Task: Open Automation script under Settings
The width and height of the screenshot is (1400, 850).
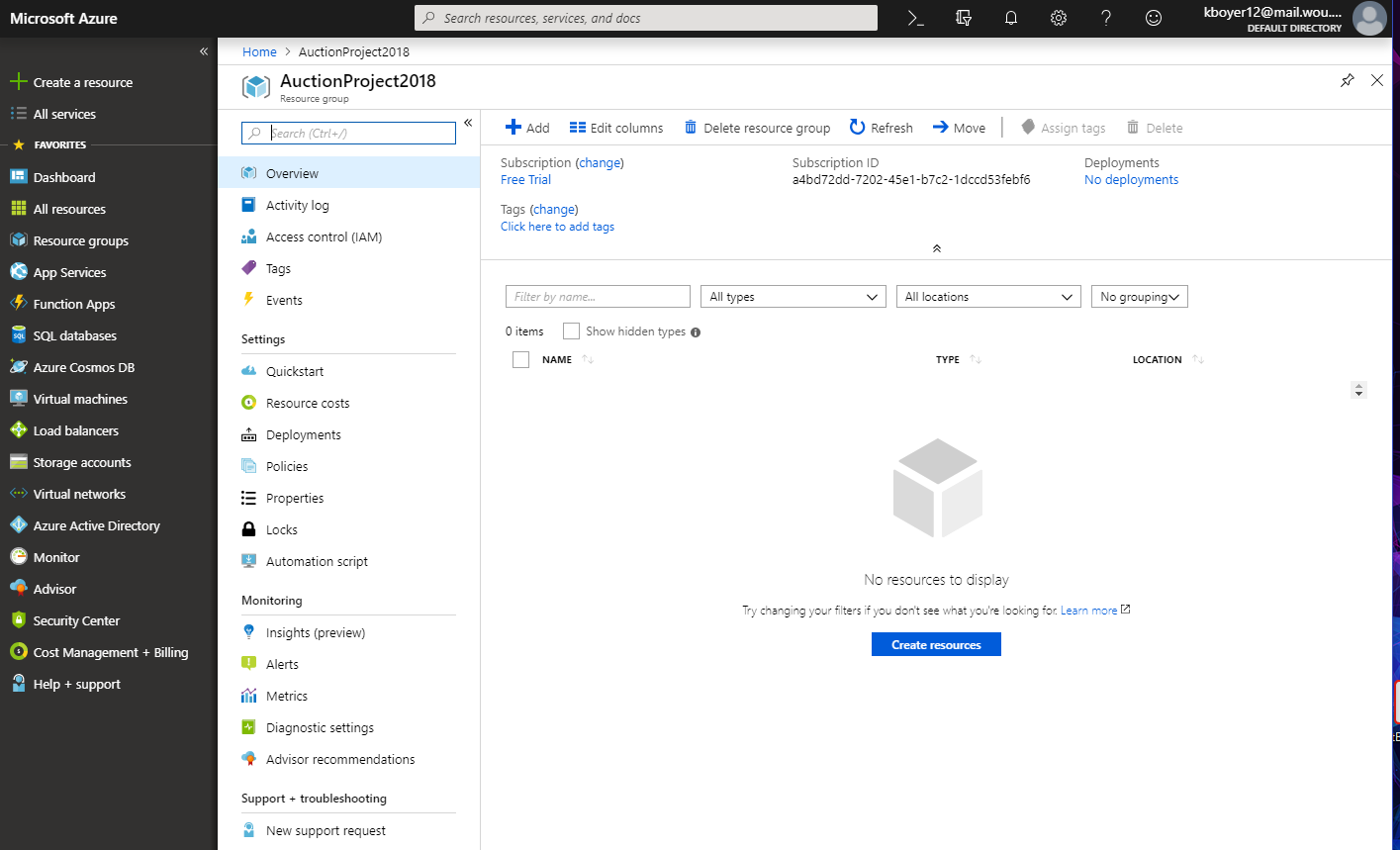Action: [x=349, y=561]
